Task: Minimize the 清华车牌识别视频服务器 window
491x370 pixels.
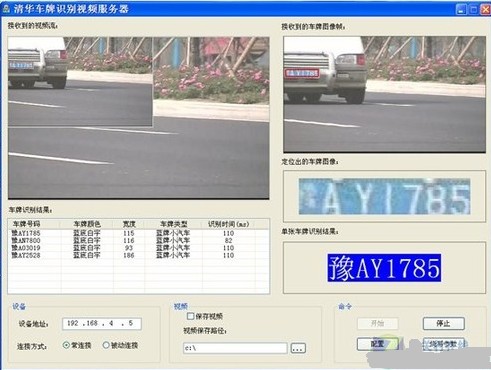Action: click(461, 9)
